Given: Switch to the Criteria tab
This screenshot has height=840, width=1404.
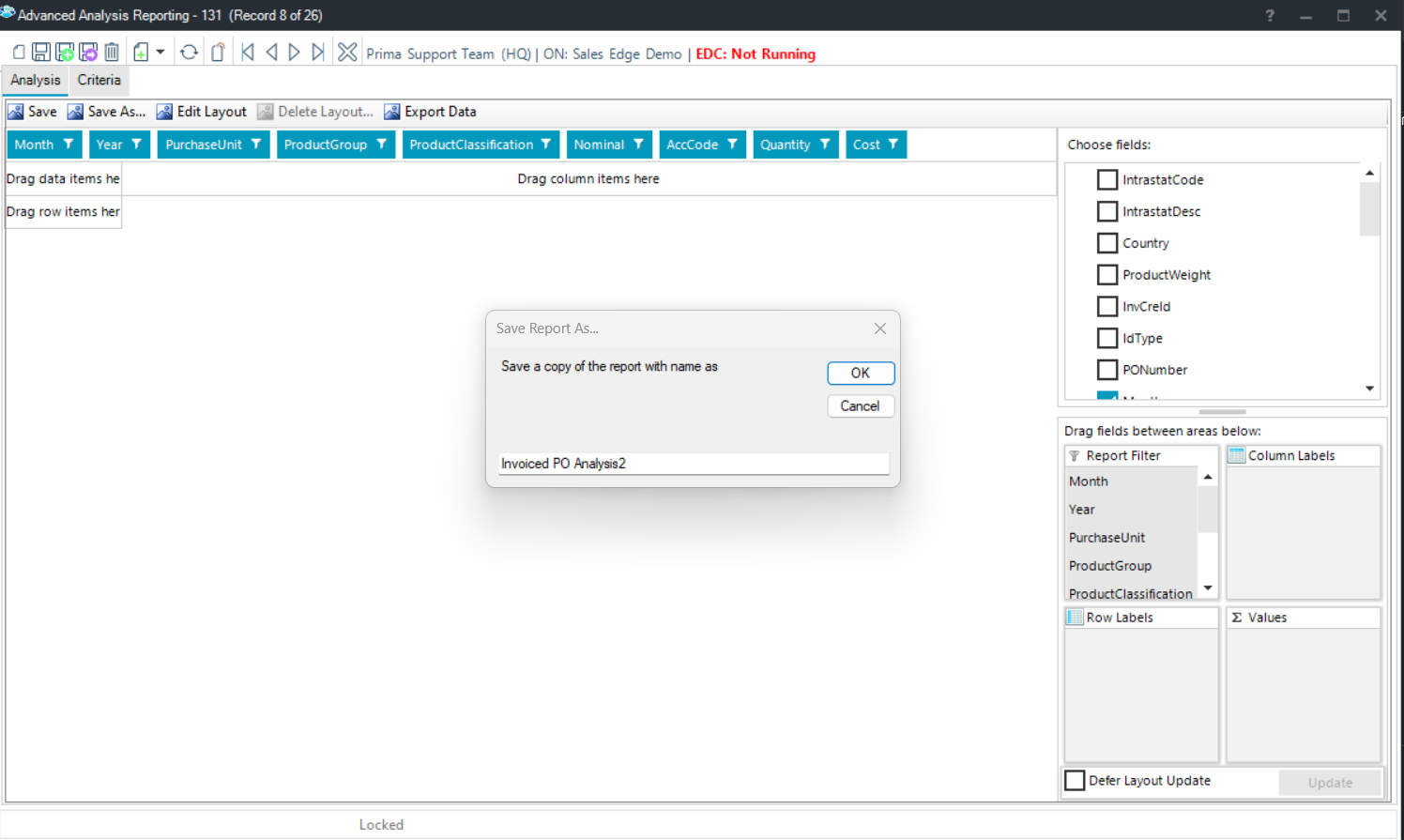Looking at the screenshot, I should (99, 81).
